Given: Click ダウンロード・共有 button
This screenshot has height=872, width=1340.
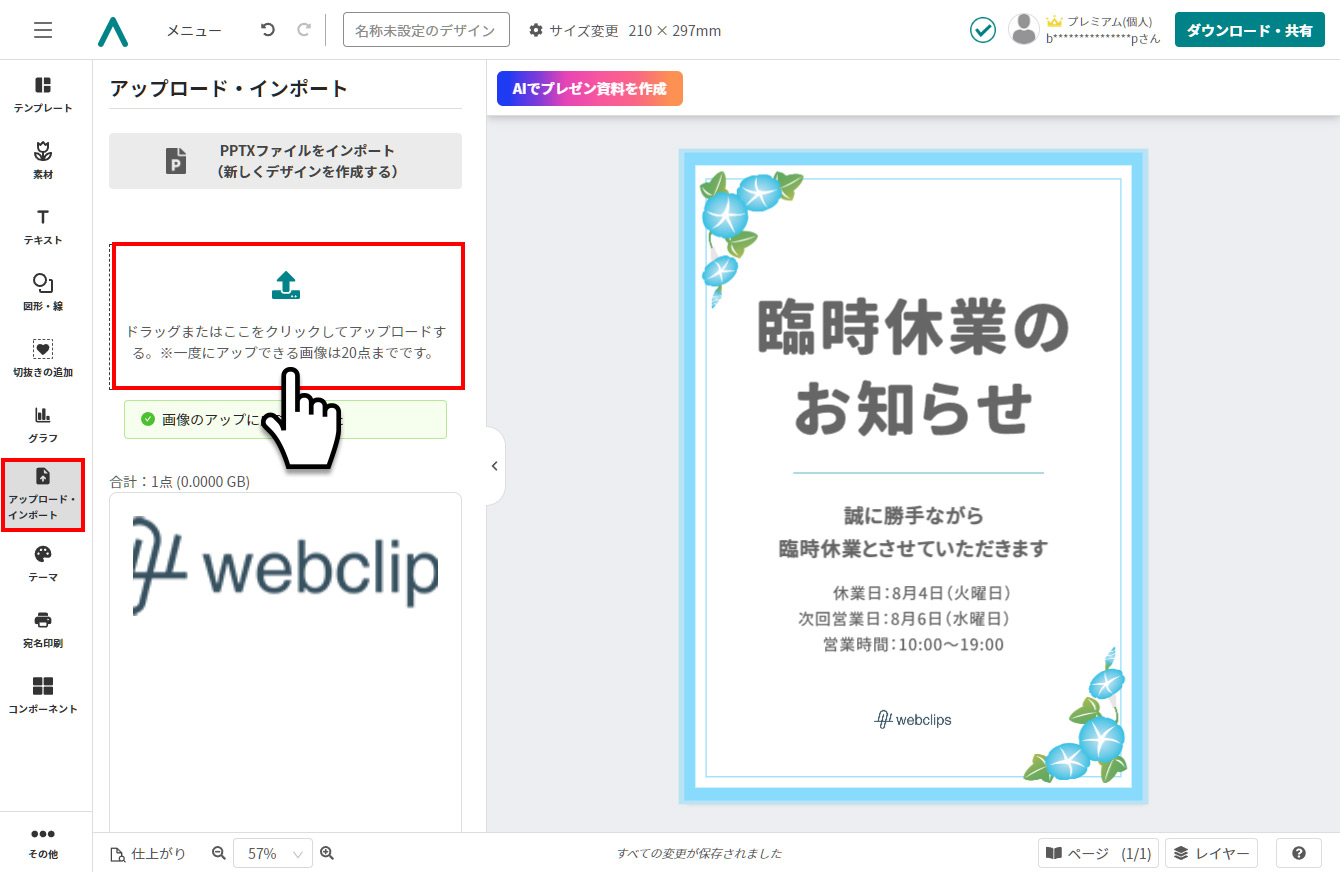Looking at the screenshot, I should (x=1249, y=30).
